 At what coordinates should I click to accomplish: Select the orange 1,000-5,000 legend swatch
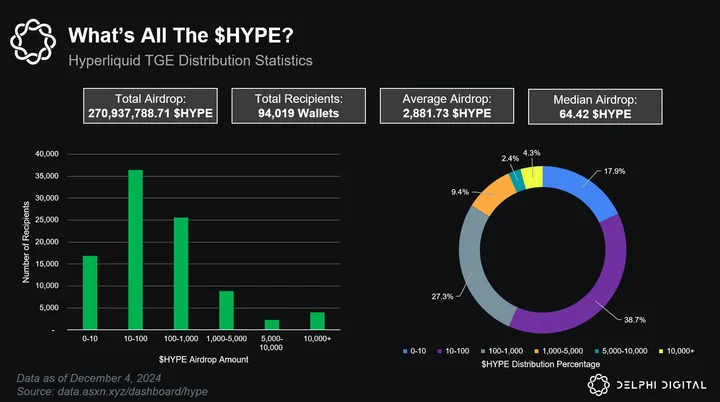click(x=536, y=351)
